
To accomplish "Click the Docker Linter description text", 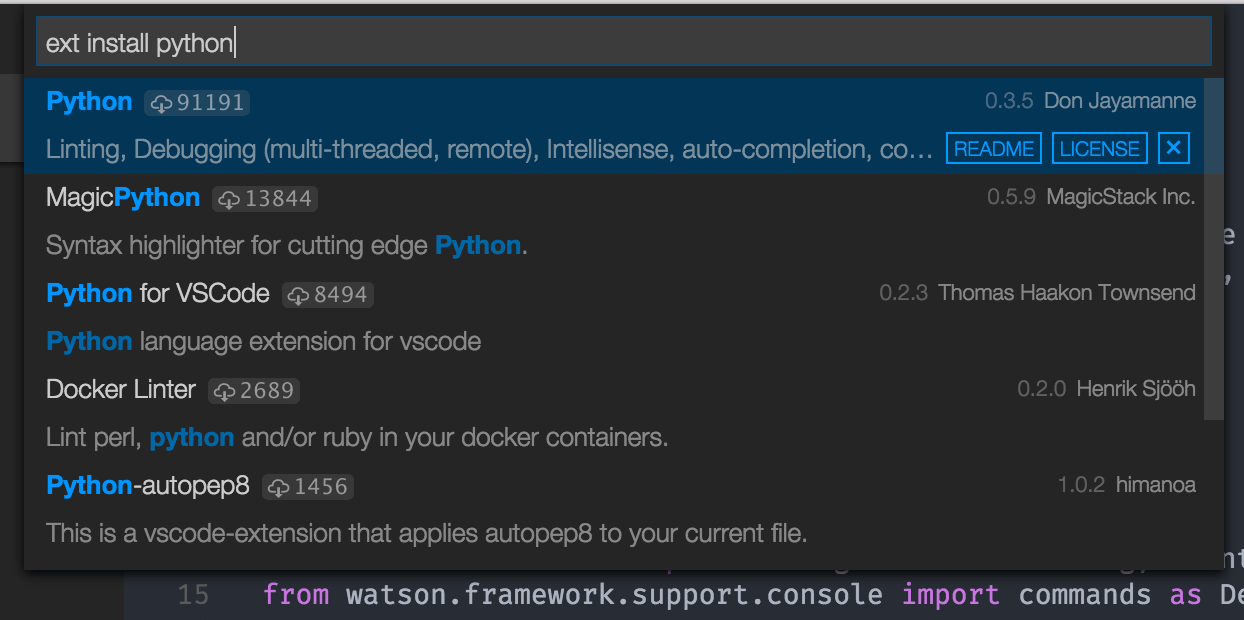I will pyautogui.click(x=357, y=438).
